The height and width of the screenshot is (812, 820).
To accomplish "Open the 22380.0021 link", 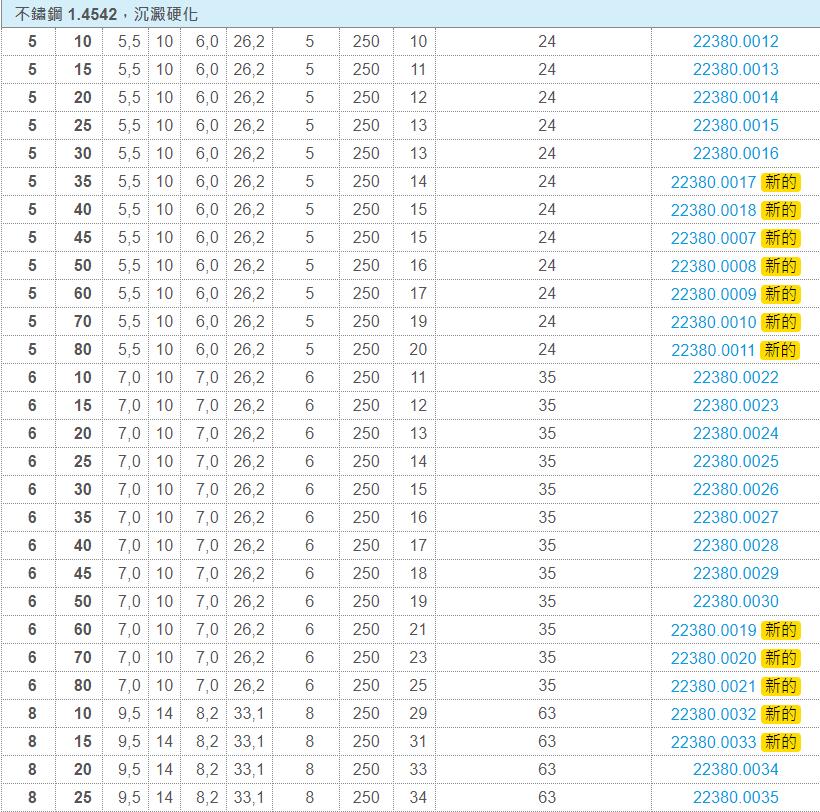I will (713, 686).
